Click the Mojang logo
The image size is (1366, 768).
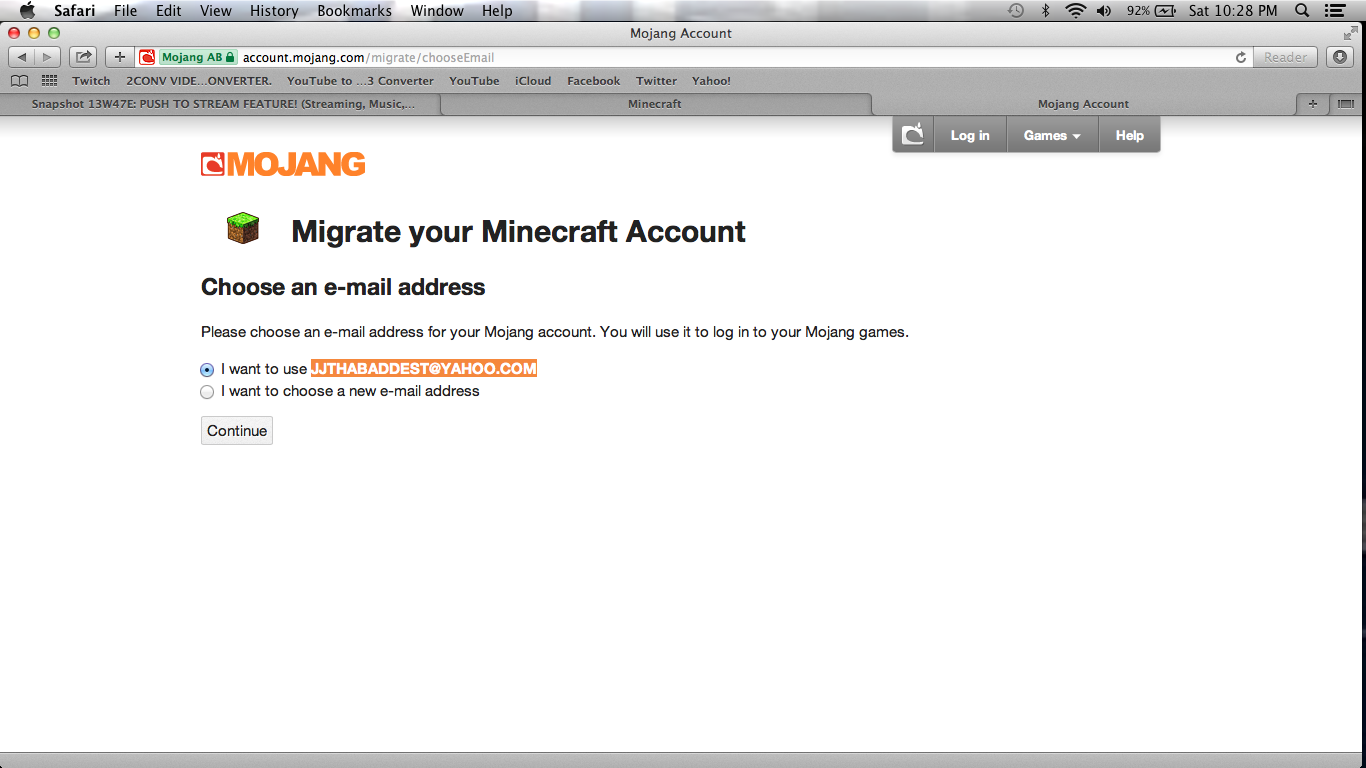tap(283, 164)
